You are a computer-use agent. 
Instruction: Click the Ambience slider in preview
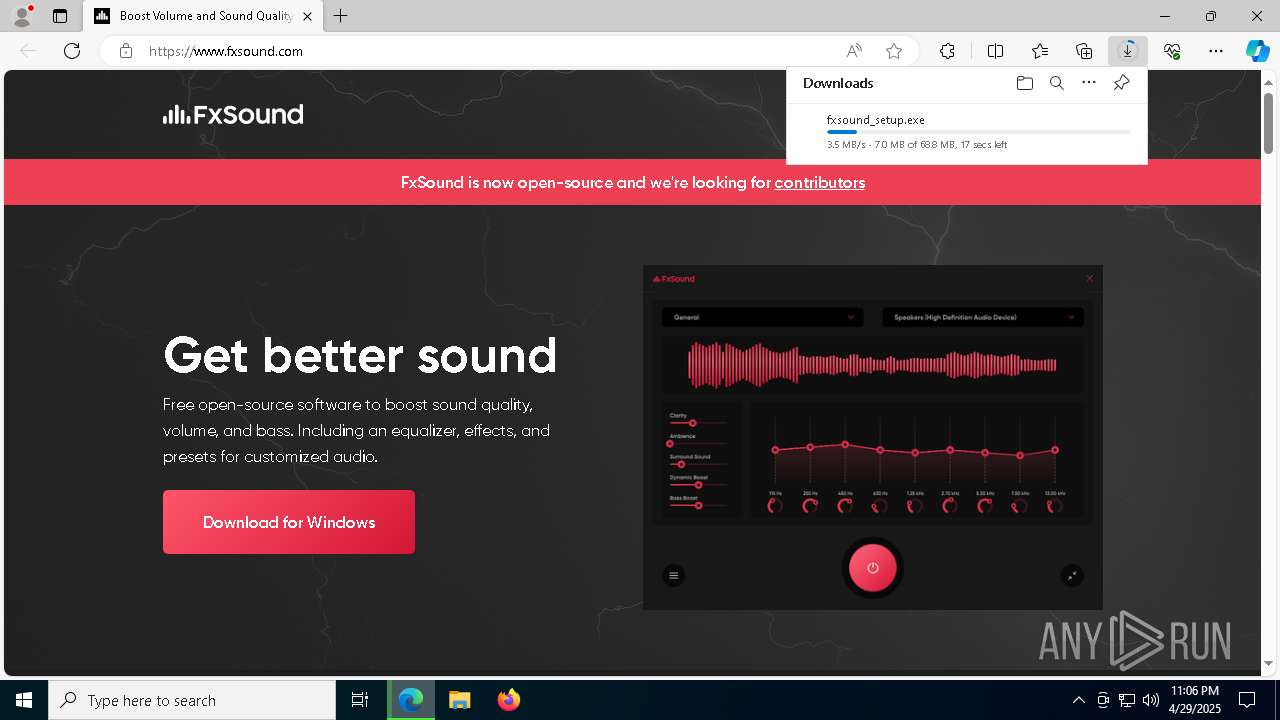point(697,443)
